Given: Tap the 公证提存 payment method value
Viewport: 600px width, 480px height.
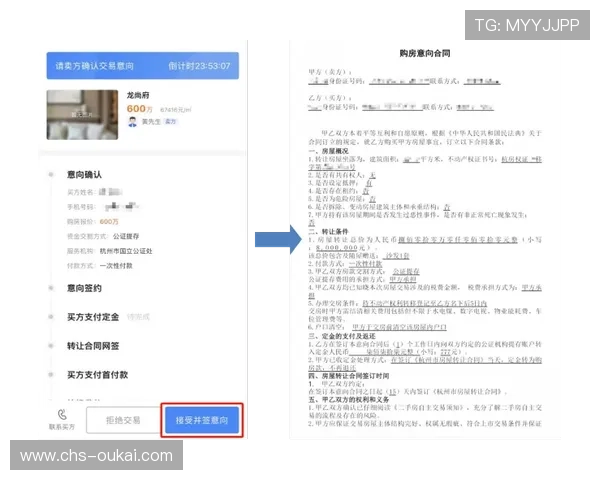Looking at the screenshot, I should pyautogui.click(x=126, y=236).
